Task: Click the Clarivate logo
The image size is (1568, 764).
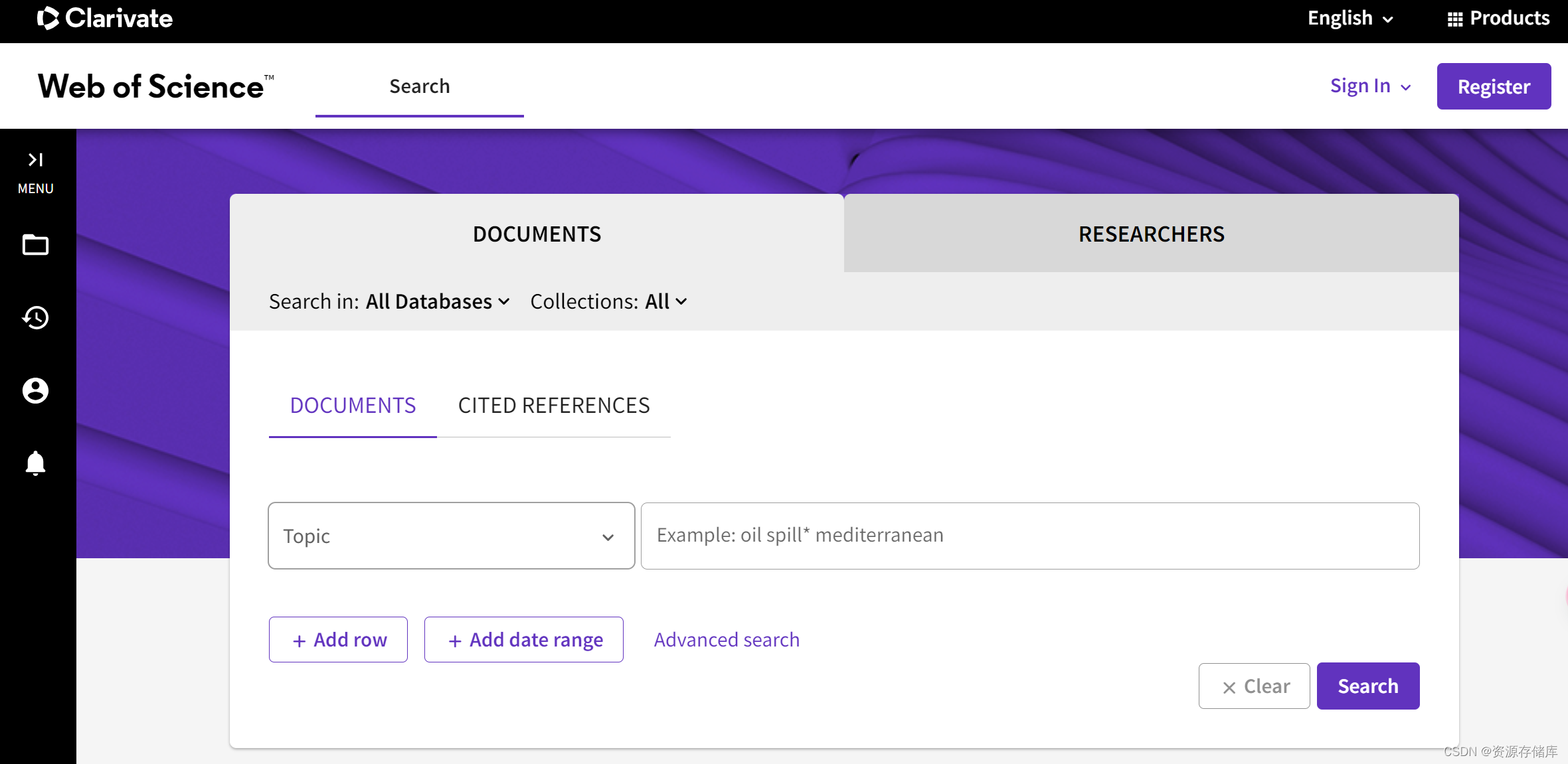Action: [x=105, y=18]
